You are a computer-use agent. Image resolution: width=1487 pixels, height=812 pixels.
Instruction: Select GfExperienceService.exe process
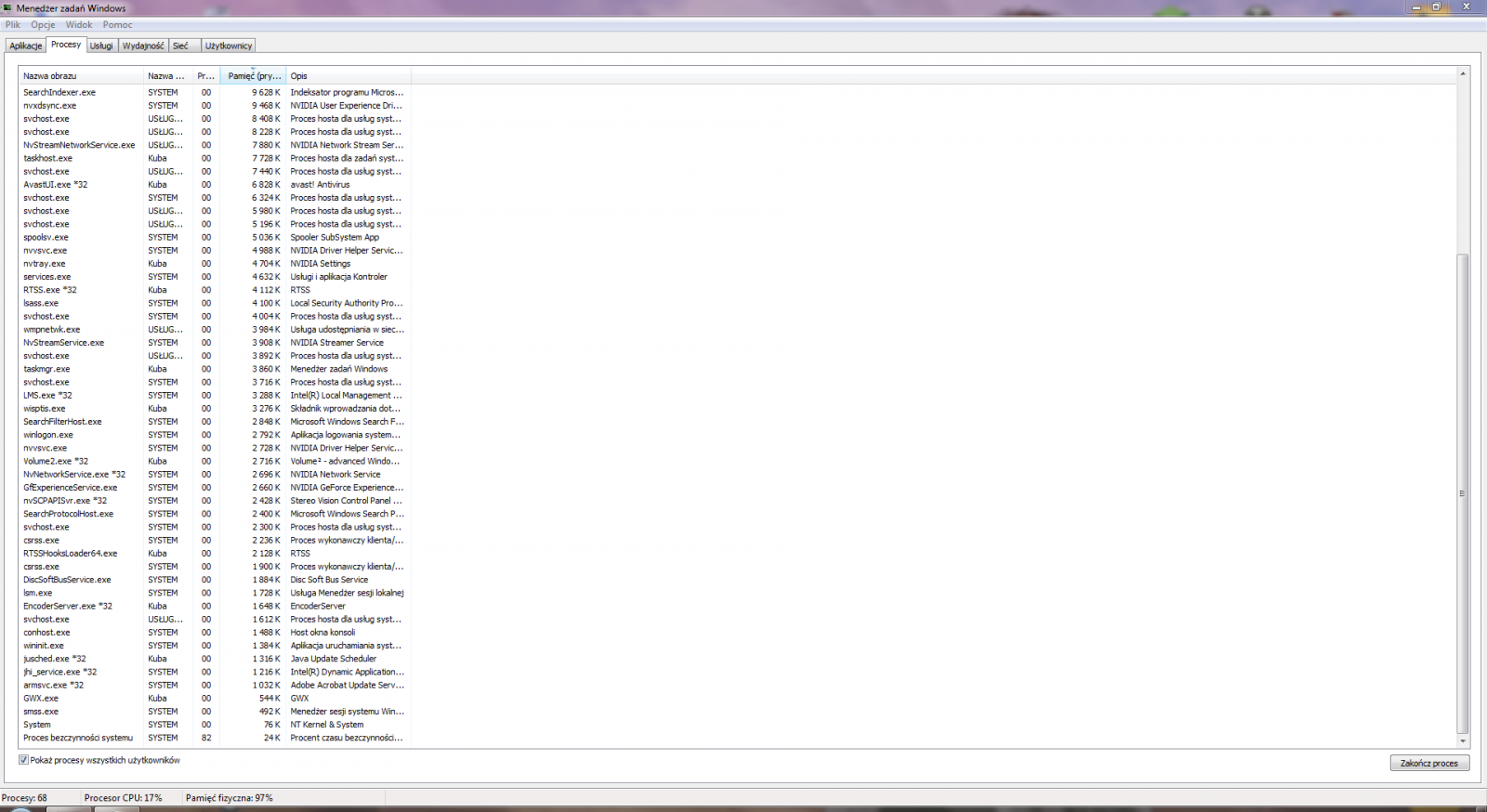(x=214, y=487)
